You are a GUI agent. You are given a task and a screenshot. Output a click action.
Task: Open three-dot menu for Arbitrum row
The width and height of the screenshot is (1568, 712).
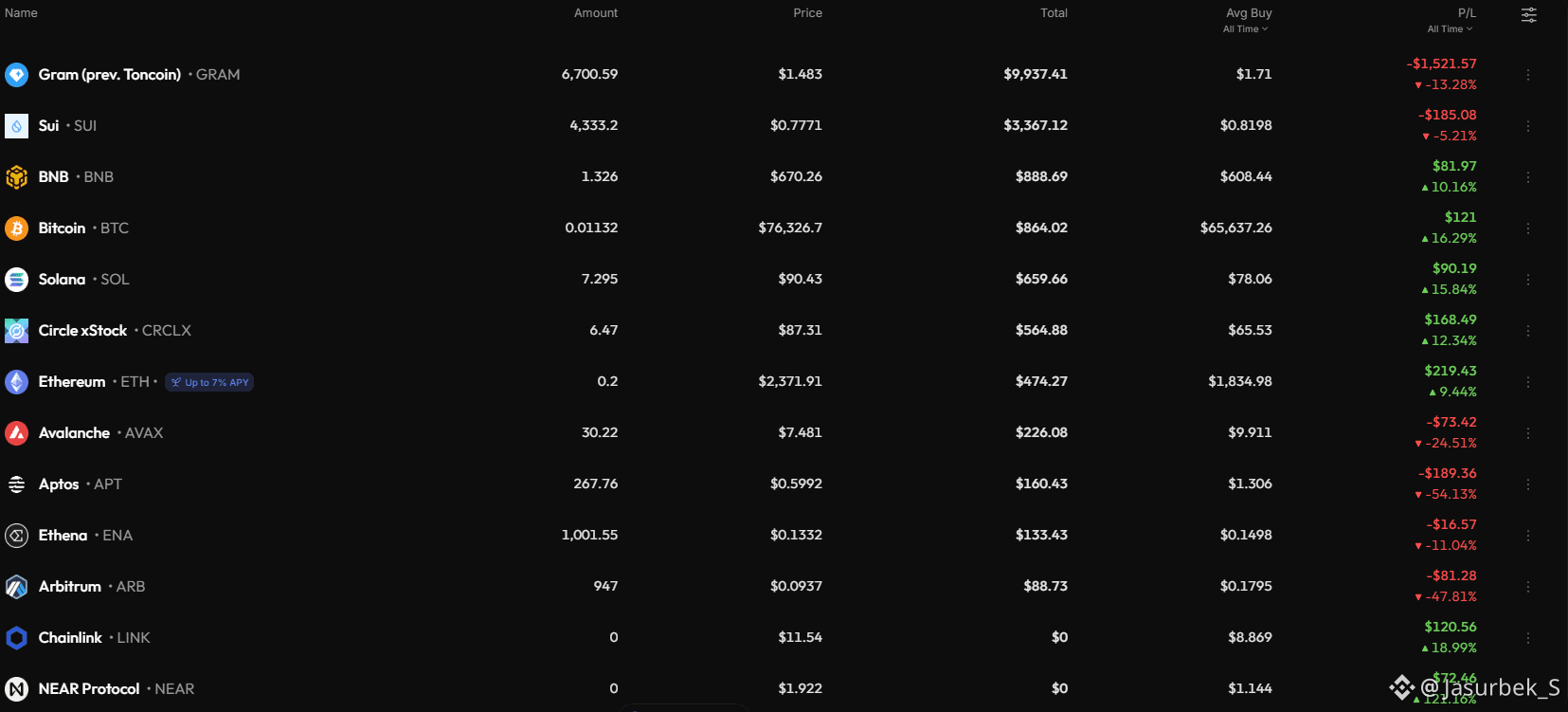(1528, 587)
